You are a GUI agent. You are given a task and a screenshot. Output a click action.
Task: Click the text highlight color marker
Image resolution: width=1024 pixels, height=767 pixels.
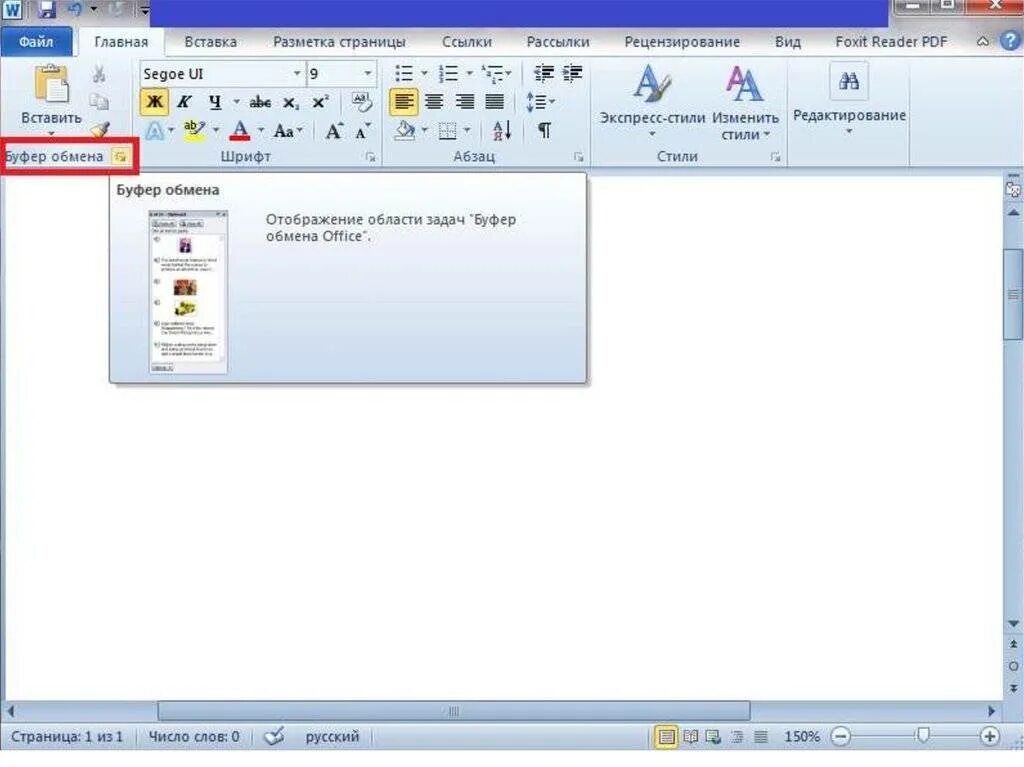(x=194, y=129)
